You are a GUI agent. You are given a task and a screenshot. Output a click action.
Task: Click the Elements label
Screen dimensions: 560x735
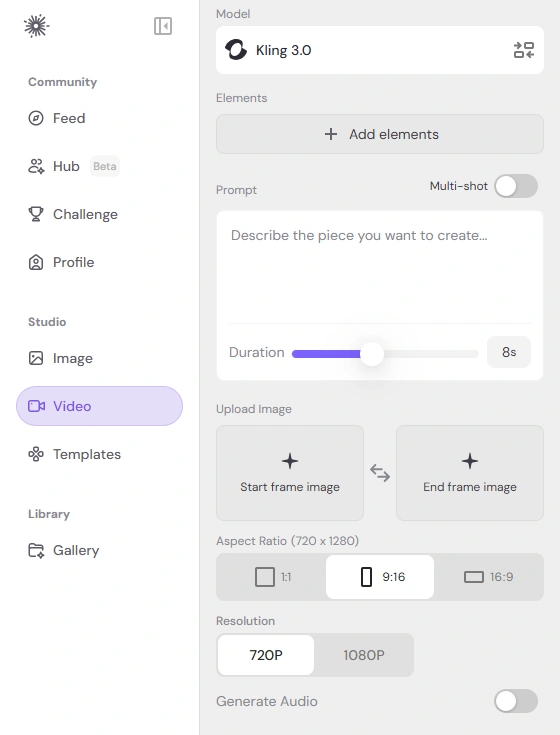[241, 98]
